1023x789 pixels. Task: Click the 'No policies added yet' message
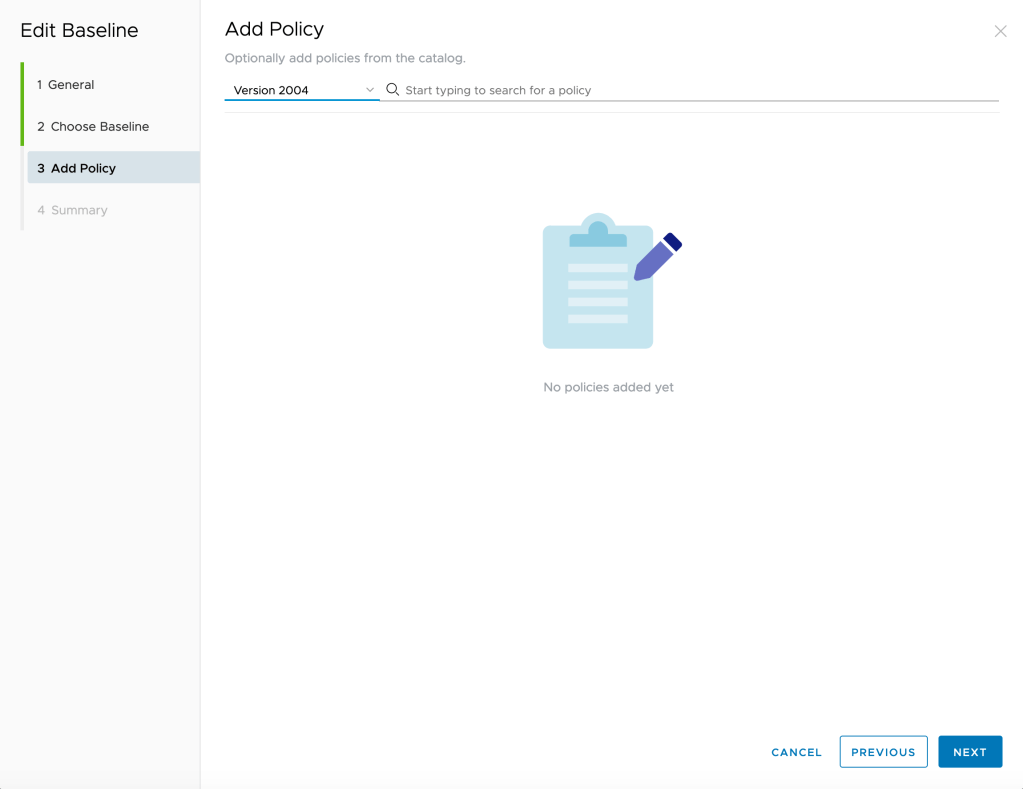coord(608,387)
